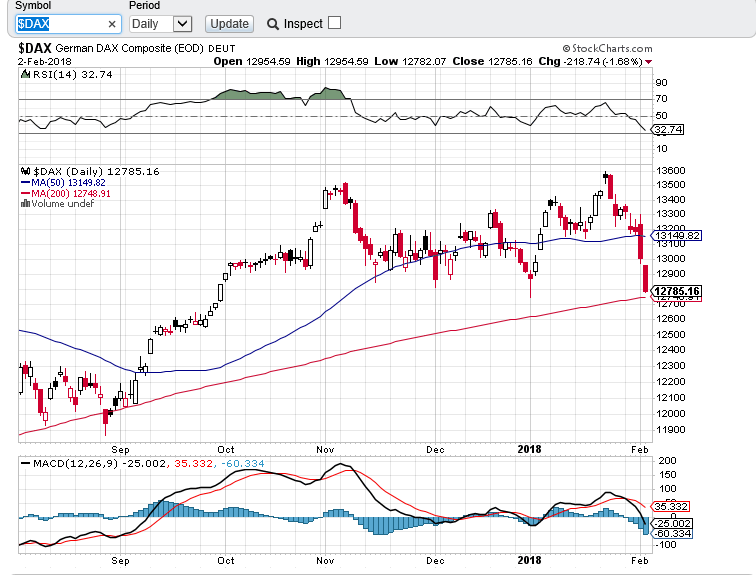756x575 pixels.
Task: Click the 12785.16 last price tag
Action: pyautogui.click(x=676, y=291)
